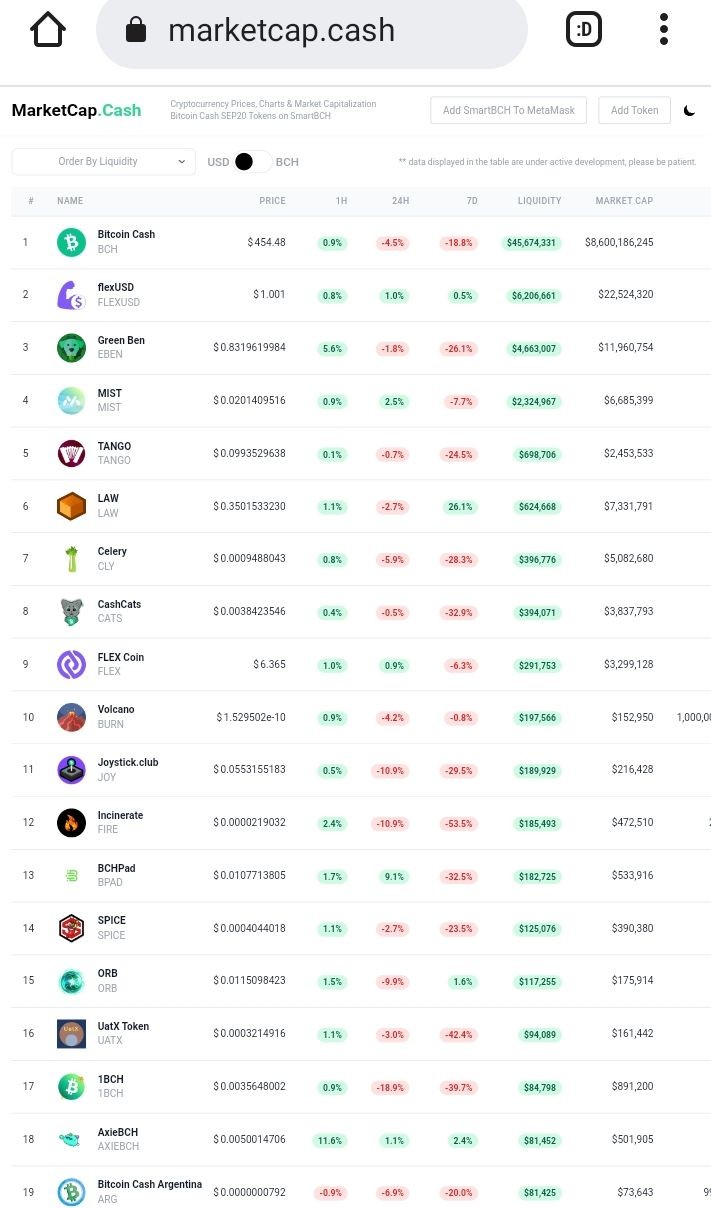The height and width of the screenshot is (1208, 711).
Task: Open the browser home page icon
Action: [48, 30]
